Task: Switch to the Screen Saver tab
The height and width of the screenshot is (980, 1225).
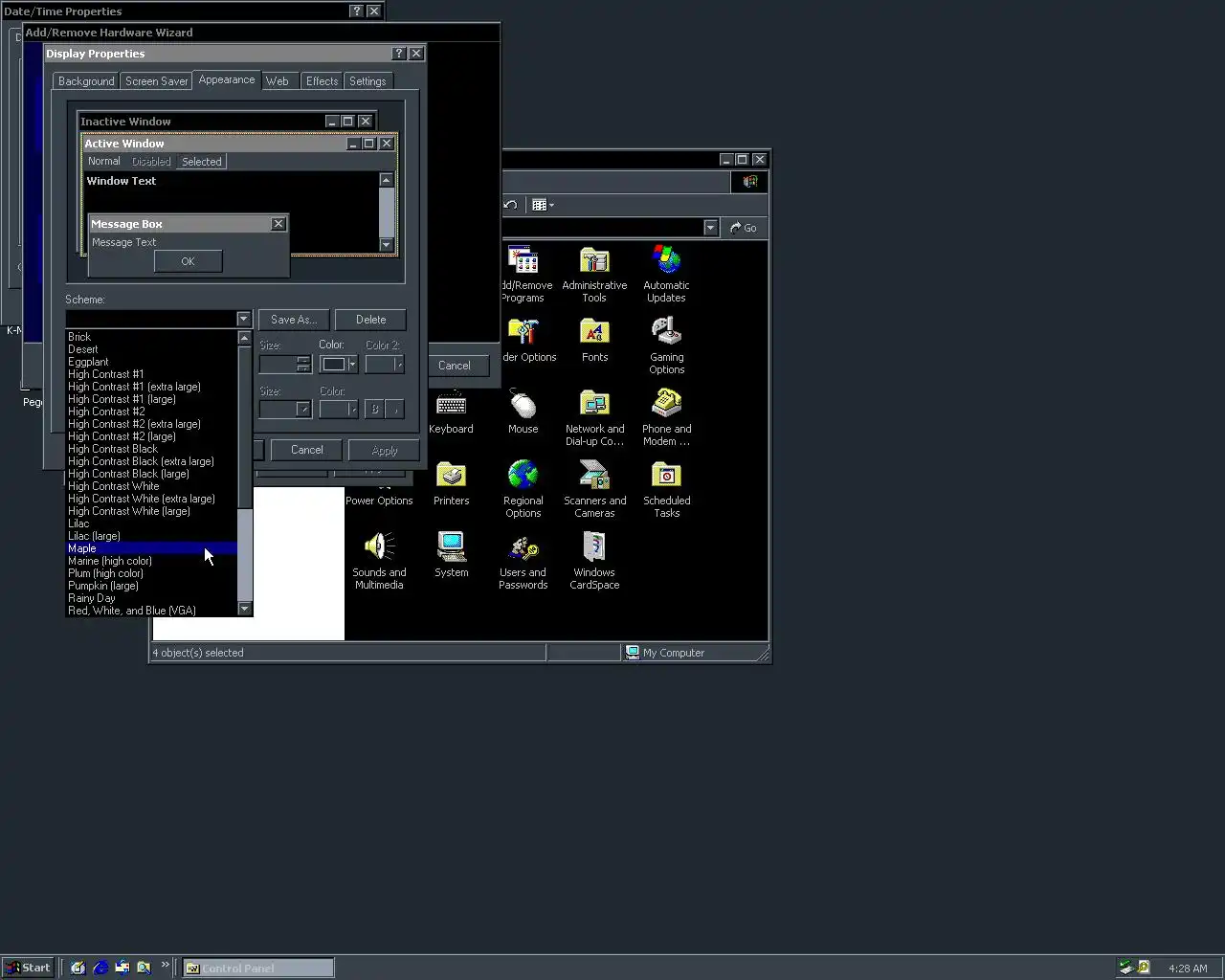Action: (156, 81)
